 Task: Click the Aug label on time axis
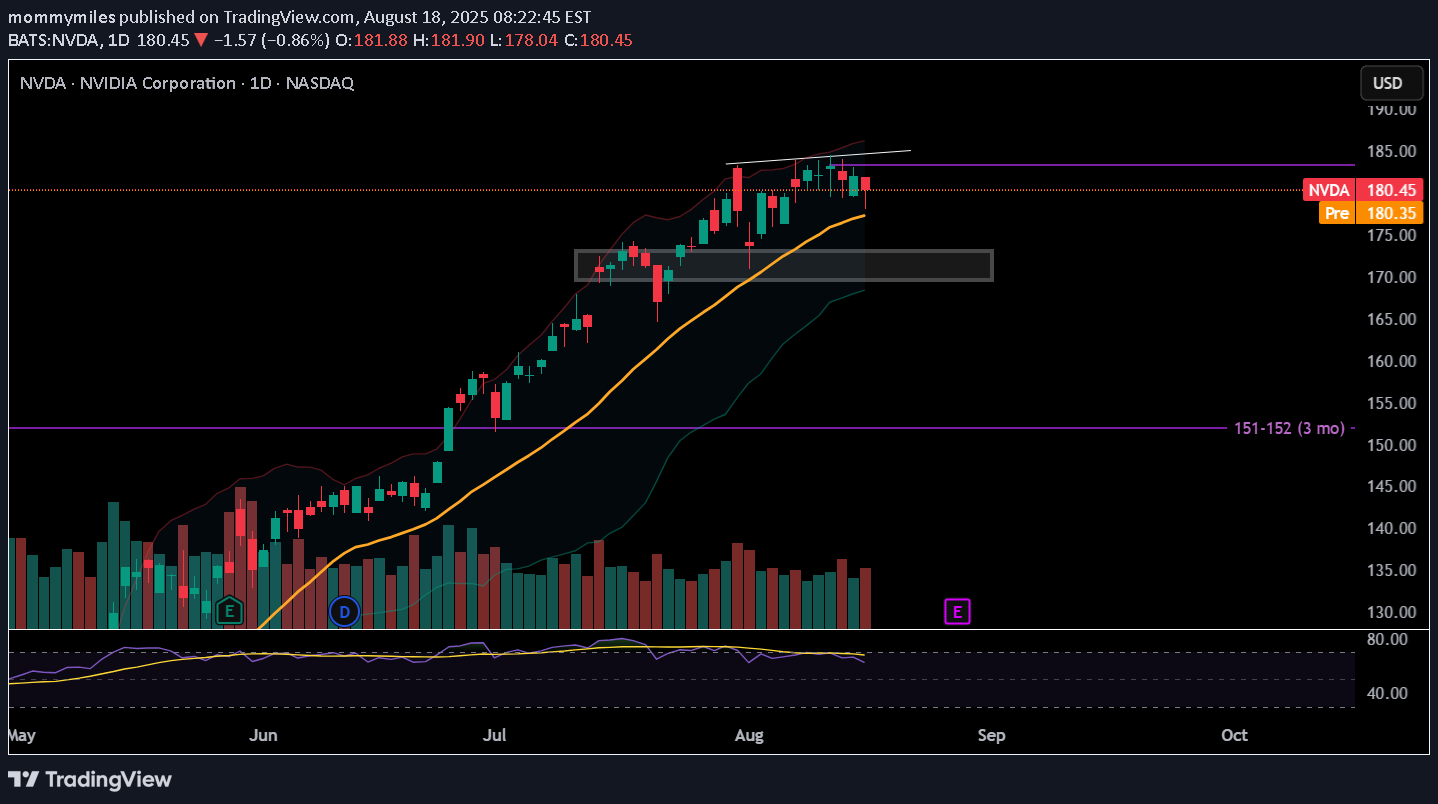[748, 736]
